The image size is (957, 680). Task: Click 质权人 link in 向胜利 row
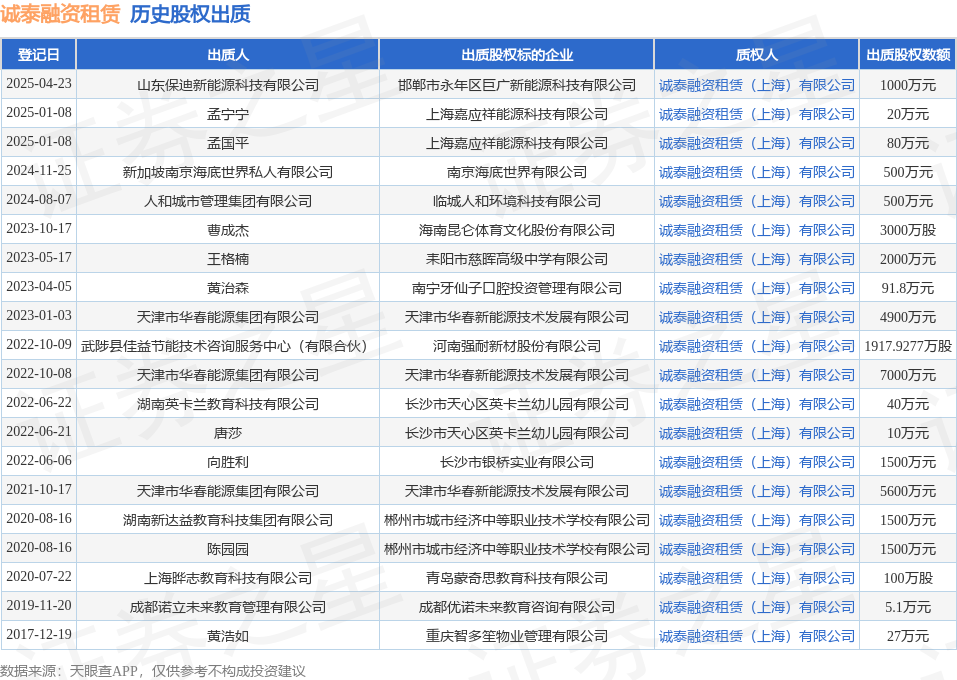(756, 462)
